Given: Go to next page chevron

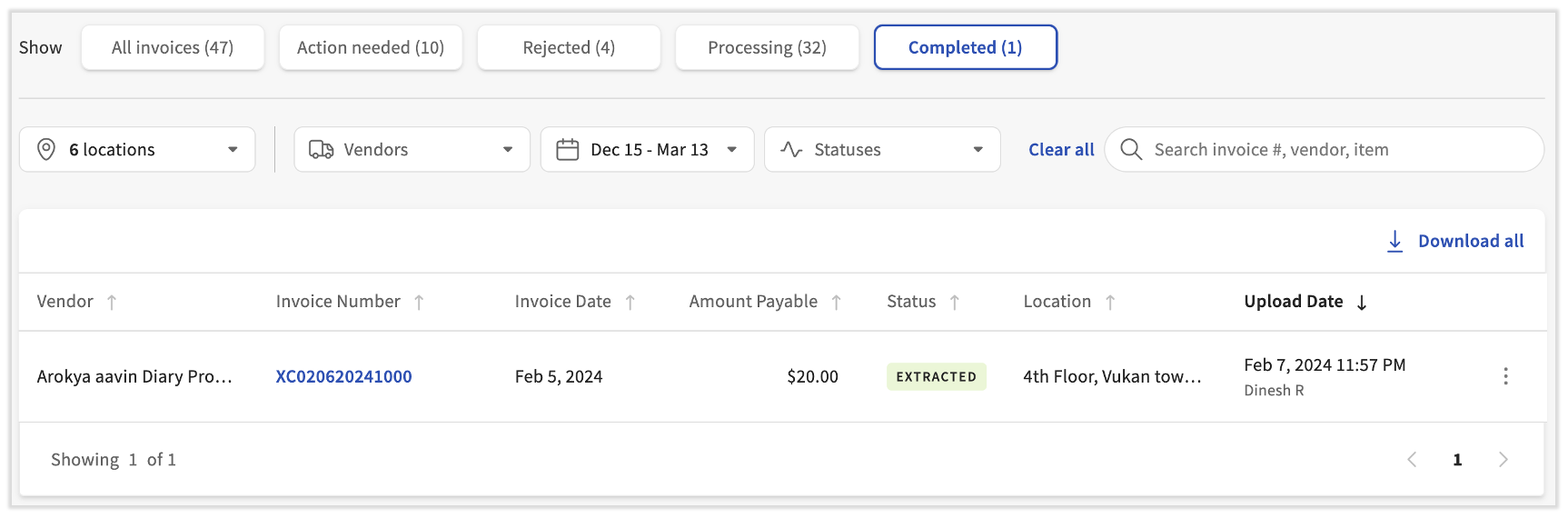Looking at the screenshot, I should pyautogui.click(x=1503, y=460).
